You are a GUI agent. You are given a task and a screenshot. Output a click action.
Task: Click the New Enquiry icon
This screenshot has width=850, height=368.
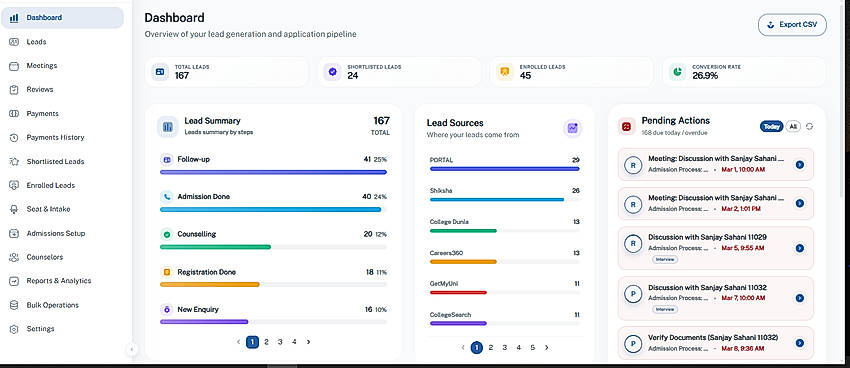167,309
